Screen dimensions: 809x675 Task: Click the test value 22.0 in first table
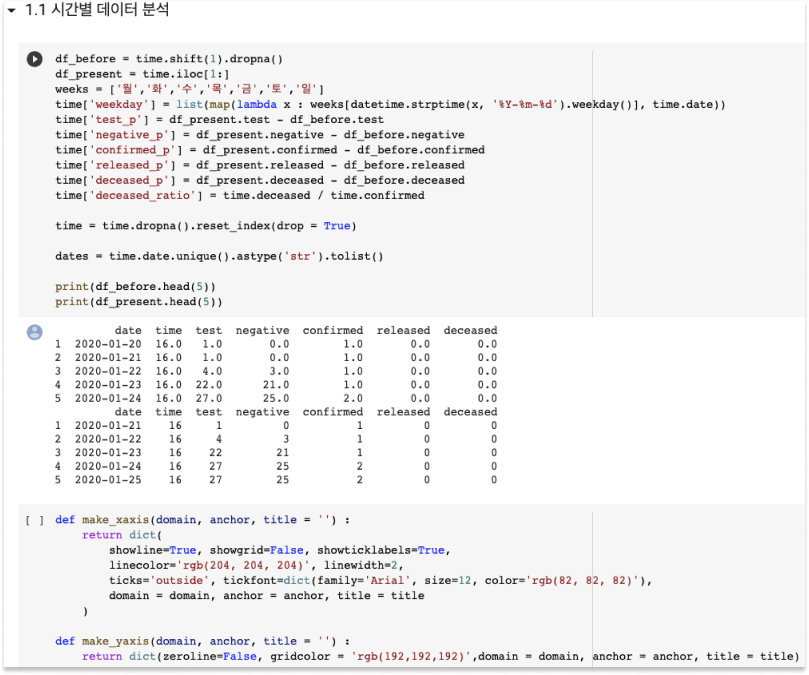pyautogui.click(x=209, y=385)
